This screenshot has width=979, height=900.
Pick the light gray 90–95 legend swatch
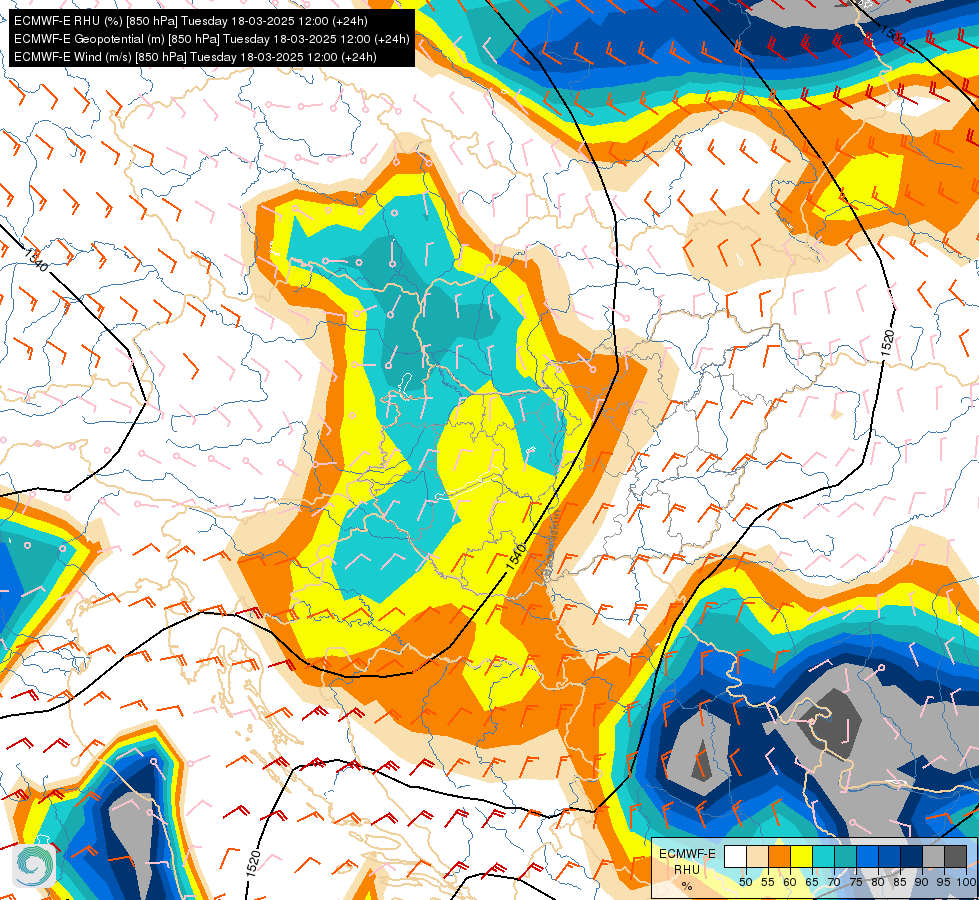(x=933, y=856)
